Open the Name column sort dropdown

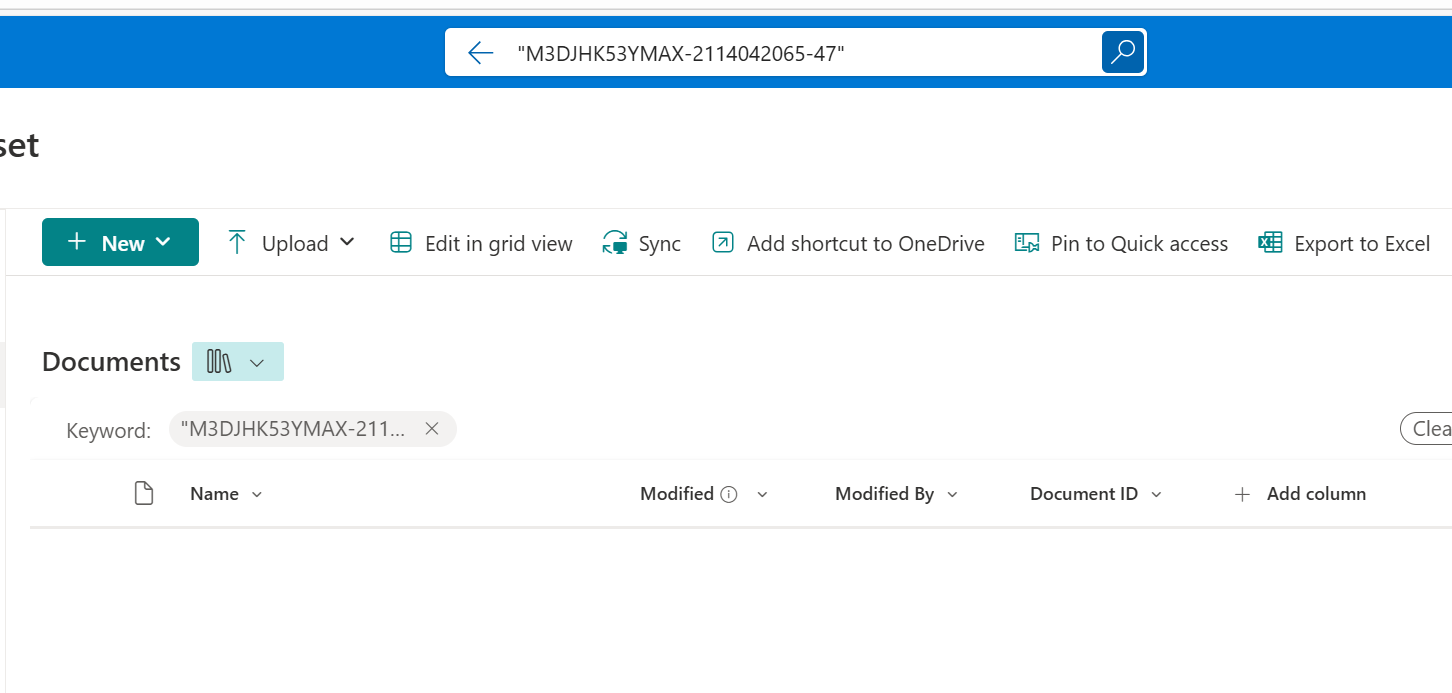(x=256, y=494)
